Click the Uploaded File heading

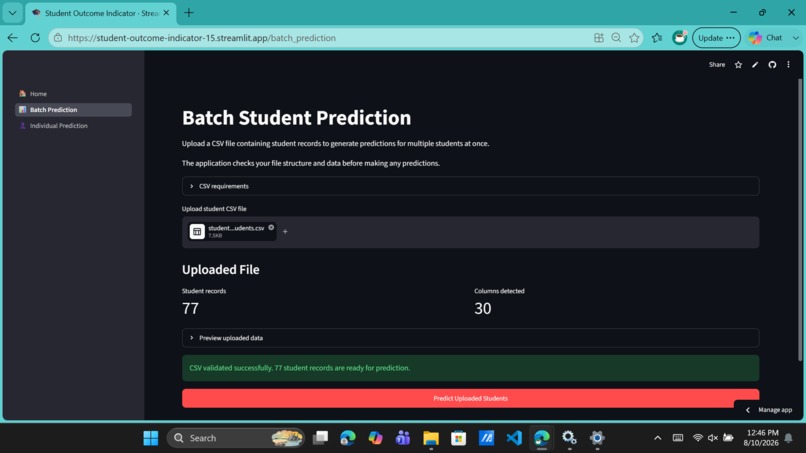pos(221,269)
